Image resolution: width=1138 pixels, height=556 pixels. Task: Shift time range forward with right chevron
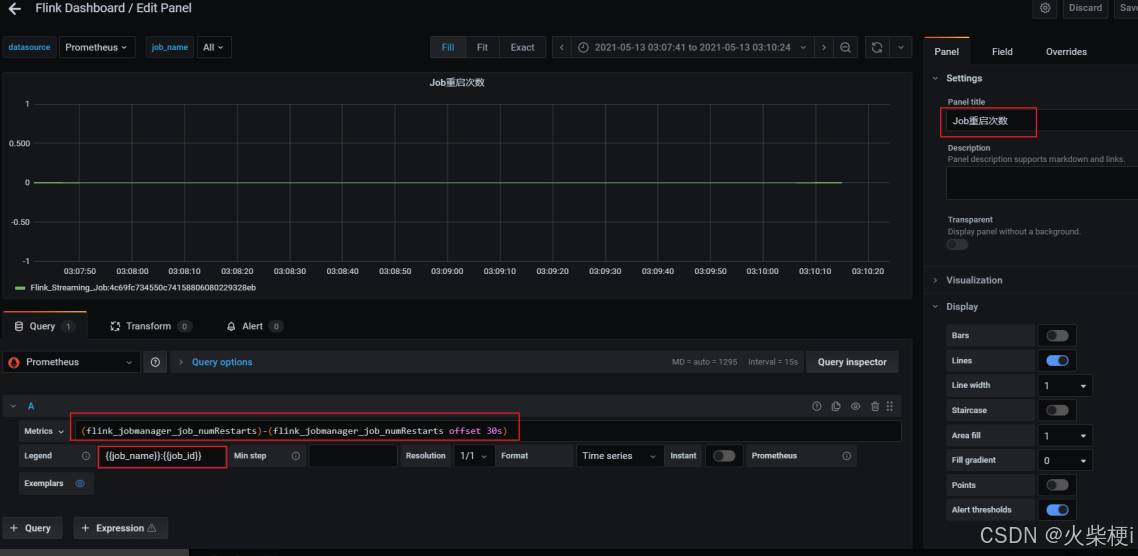pyautogui.click(x=823, y=47)
